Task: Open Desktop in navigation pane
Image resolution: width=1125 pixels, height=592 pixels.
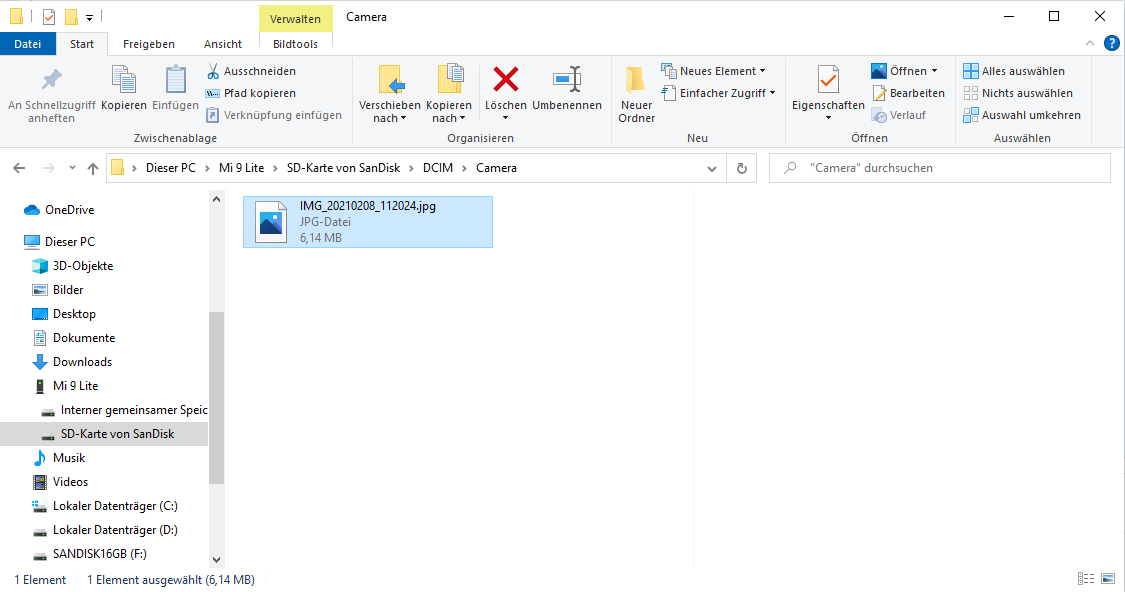Action: (x=64, y=314)
